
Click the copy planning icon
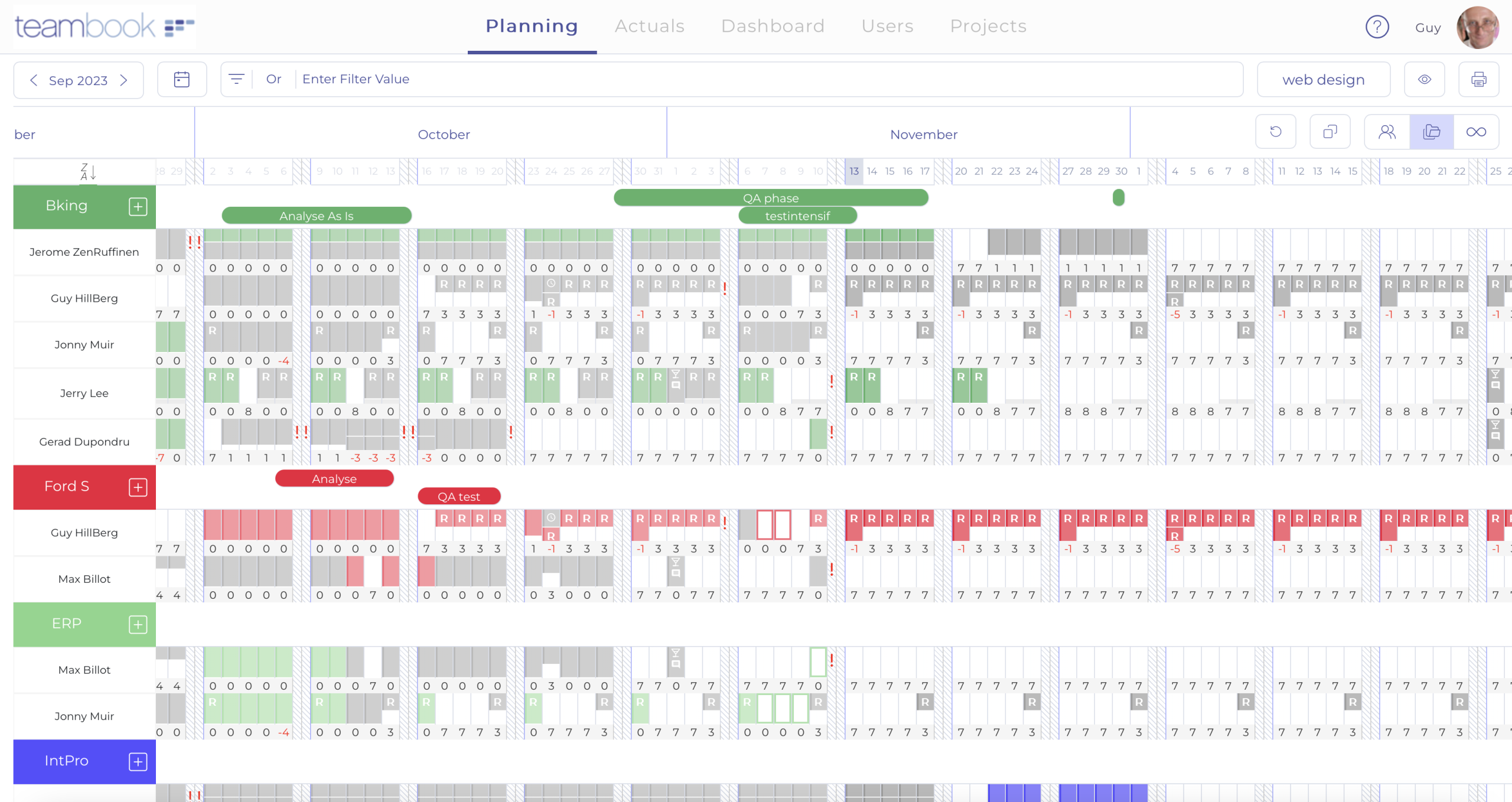(1330, 131)
